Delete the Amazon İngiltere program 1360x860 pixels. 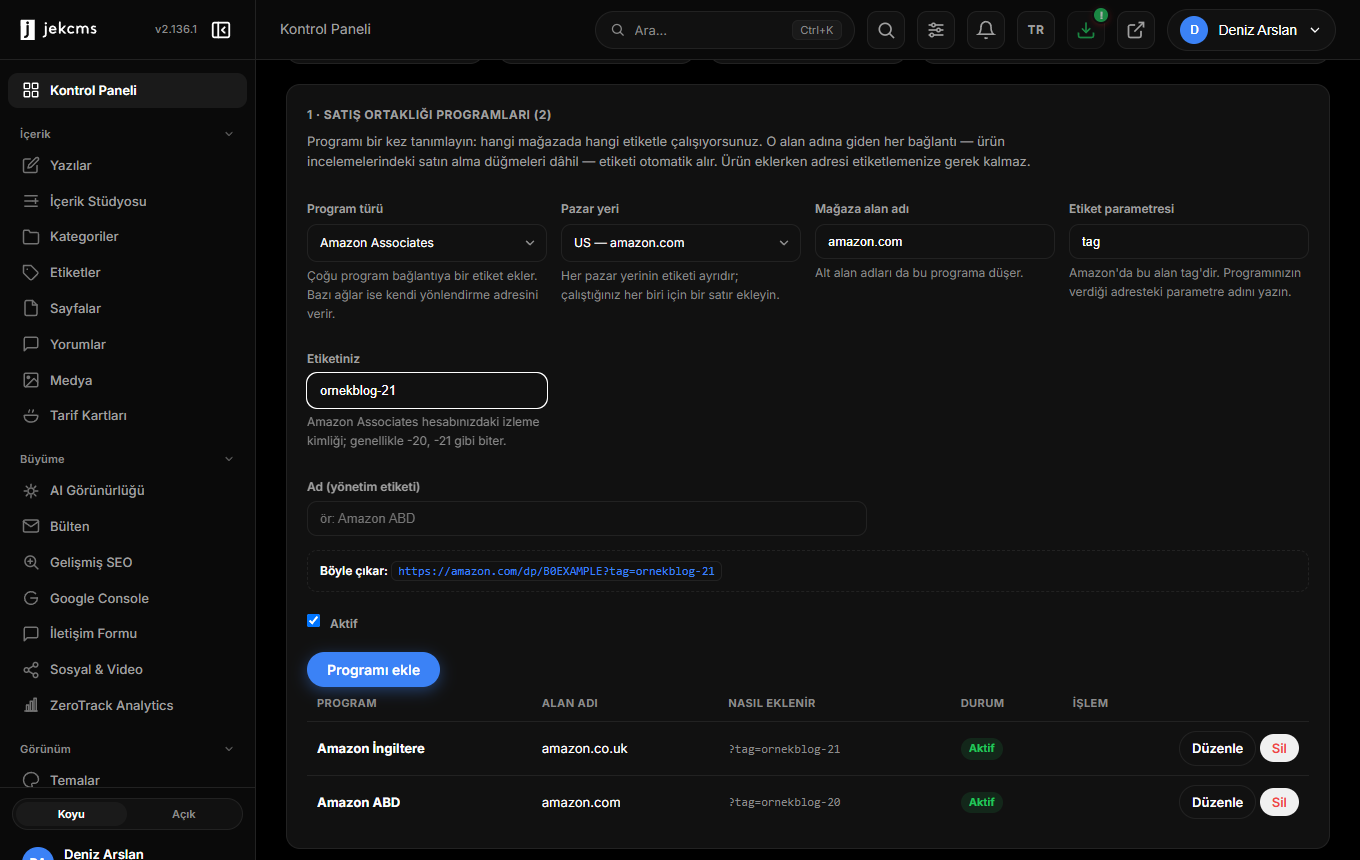coord(1279,748)
